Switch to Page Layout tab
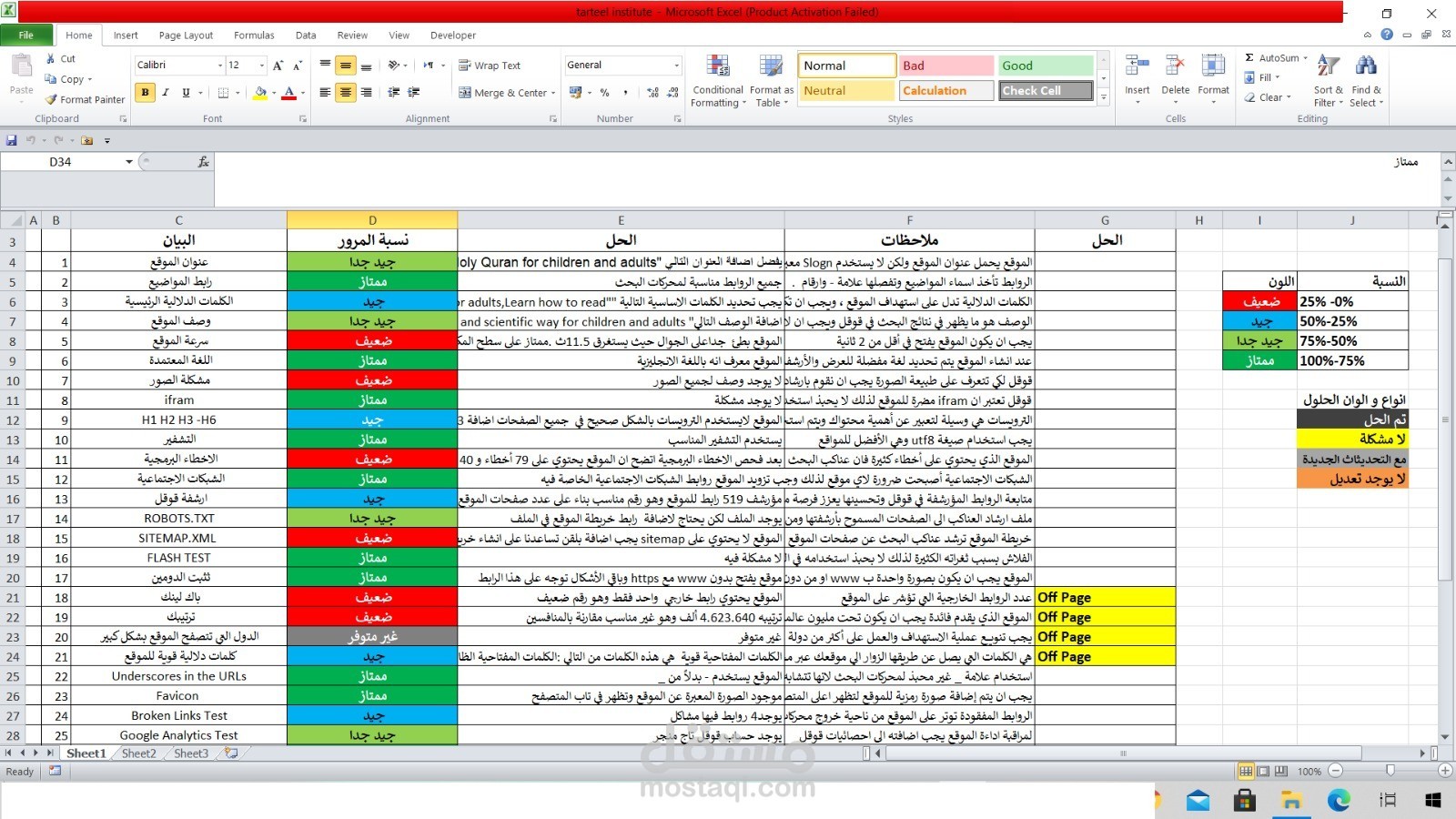Viewport: 1456px width, 819px height. [186, 35]
